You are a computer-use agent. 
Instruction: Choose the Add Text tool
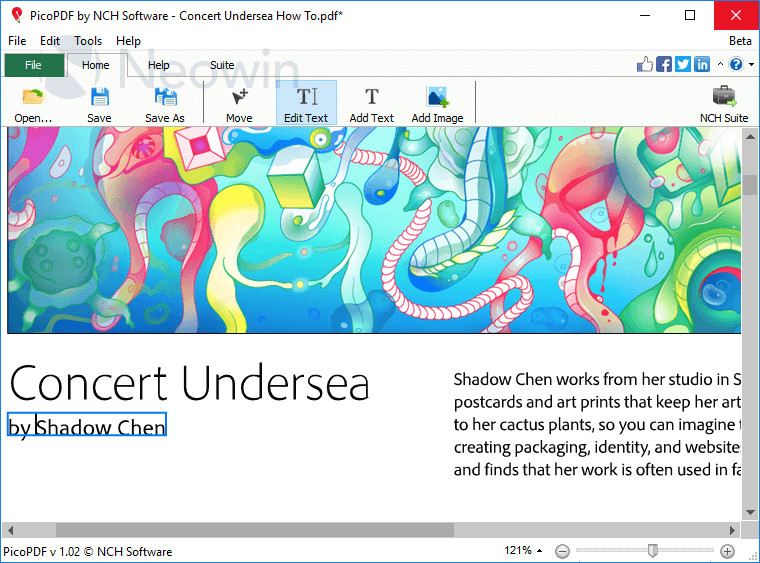372,104
